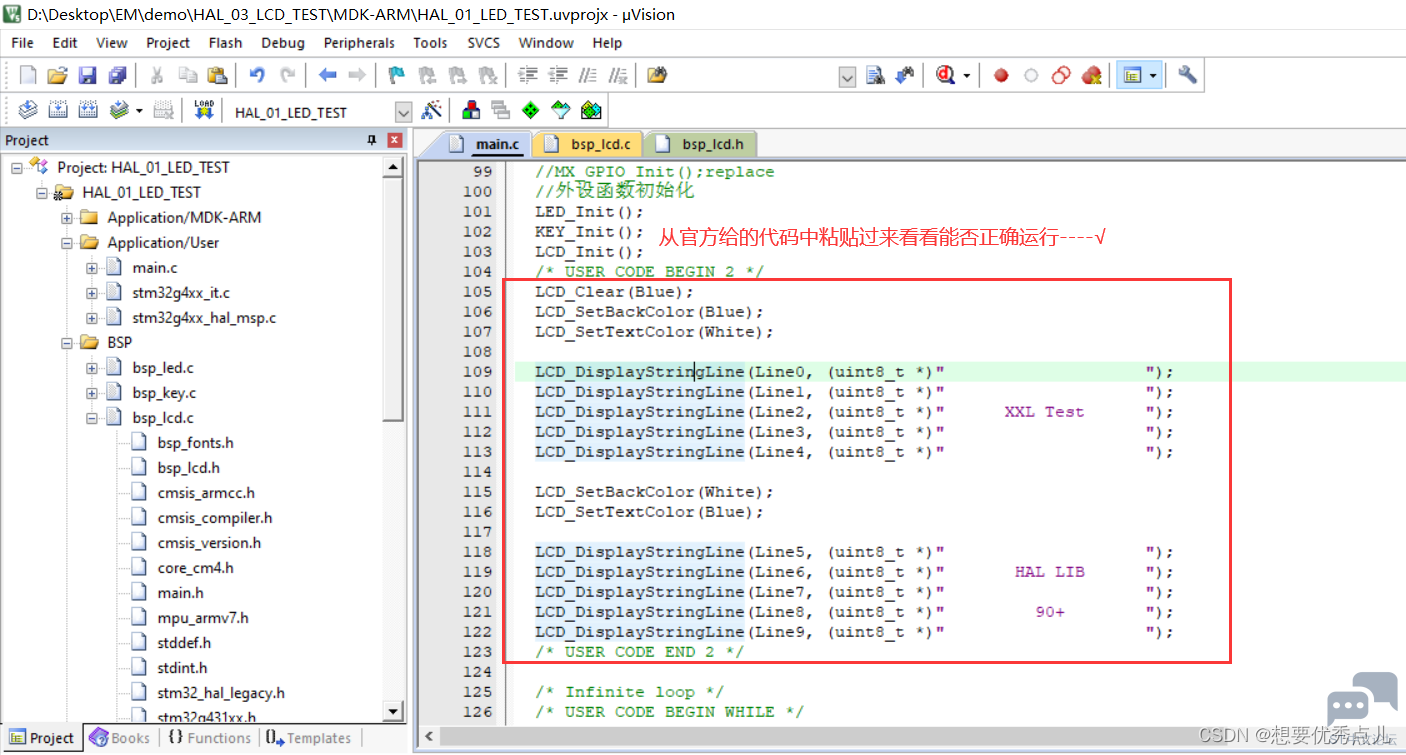The image size is (1406, 755).
Task: Insert a breakpoint with the red dot icon
Action: (x=1001, y=76)
